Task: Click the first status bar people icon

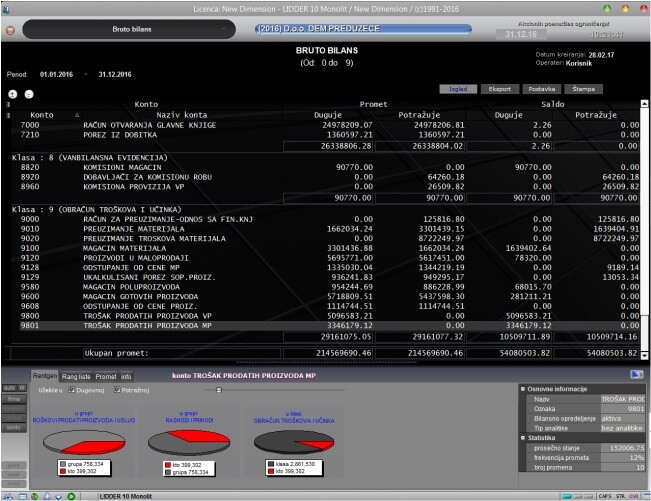Action: click(7, 496)
